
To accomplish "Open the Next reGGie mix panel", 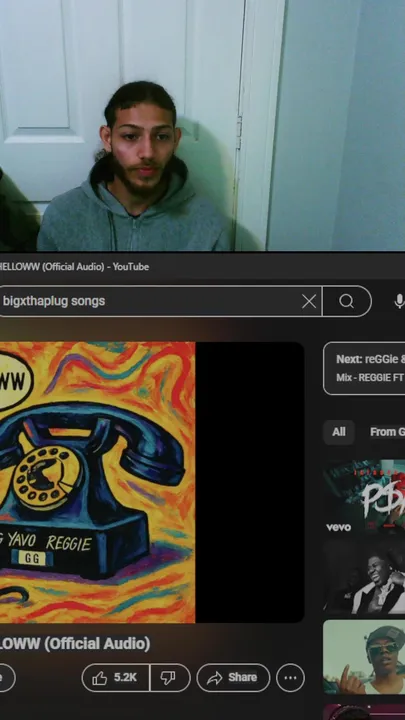I will click(364, 368).
